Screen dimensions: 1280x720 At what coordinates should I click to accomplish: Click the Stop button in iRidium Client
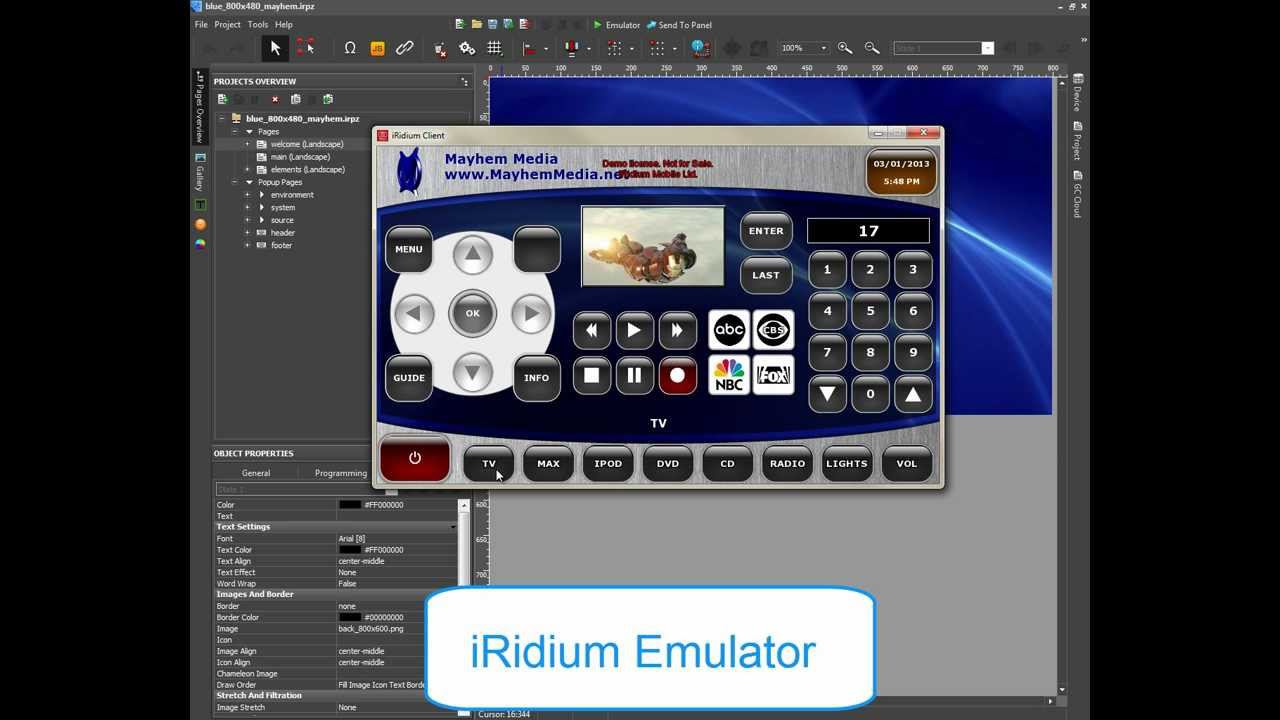(x=592, y=376)
